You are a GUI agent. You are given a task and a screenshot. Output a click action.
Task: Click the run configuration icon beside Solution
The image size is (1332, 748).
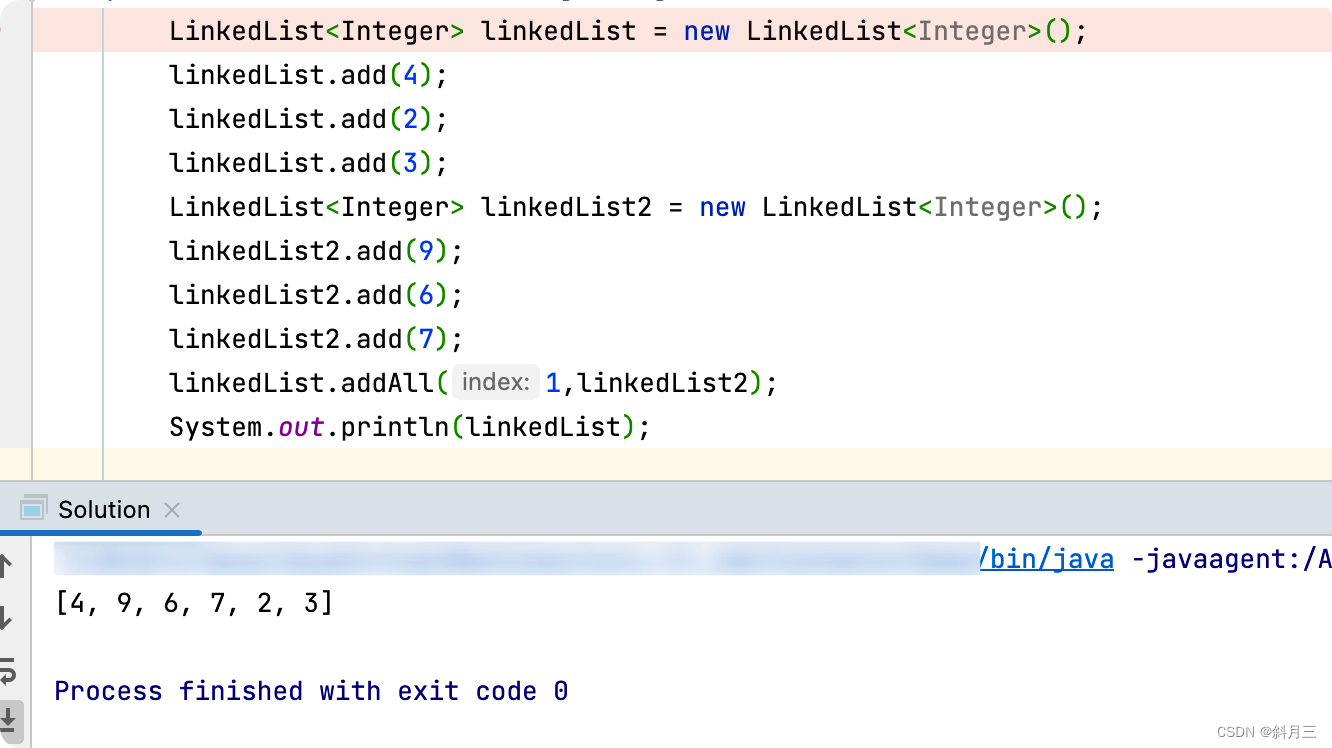pos(33,509)
